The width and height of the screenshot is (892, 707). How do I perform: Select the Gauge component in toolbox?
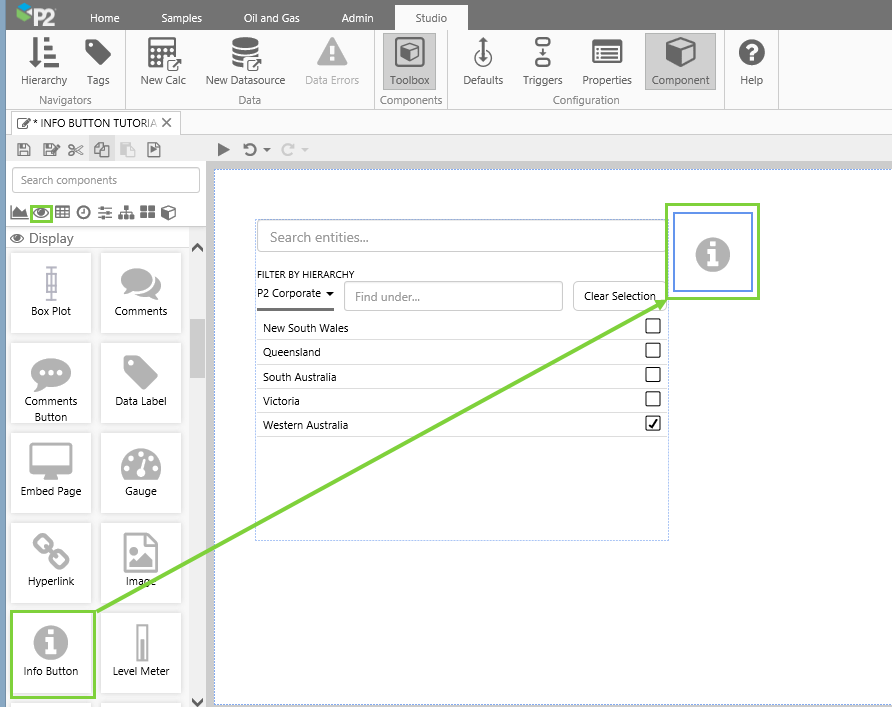click(x=141, y=472)
